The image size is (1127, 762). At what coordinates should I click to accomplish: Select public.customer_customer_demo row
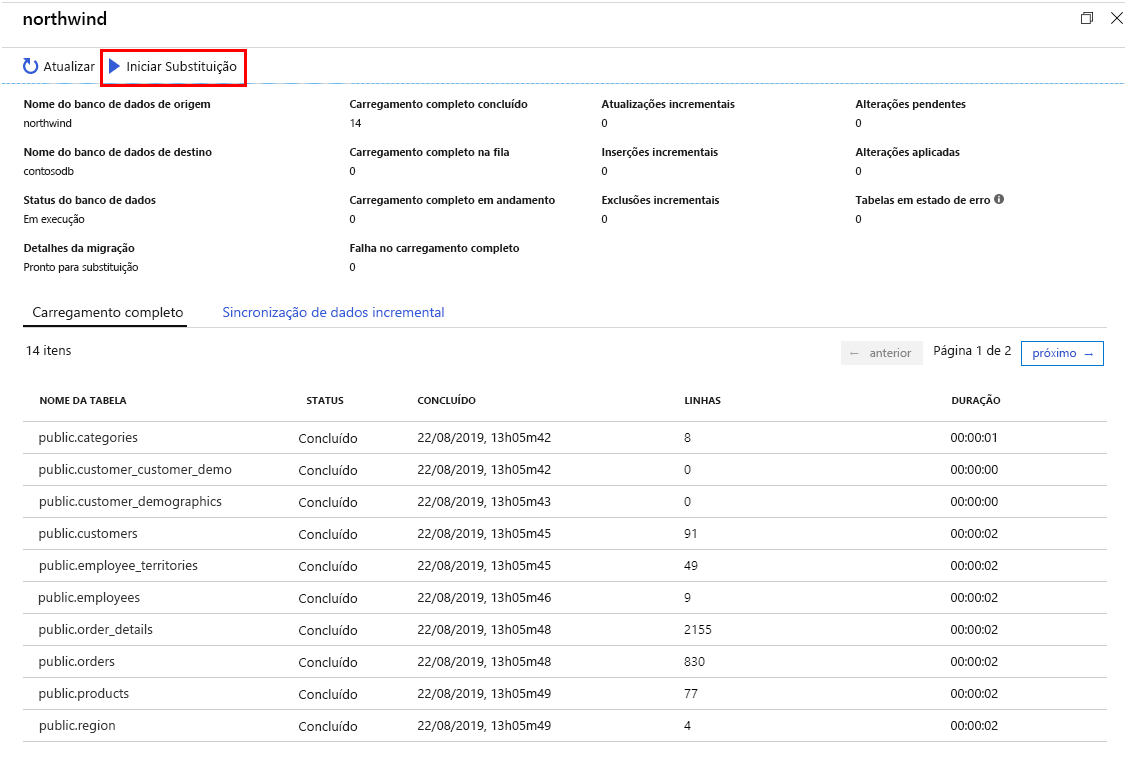(x=565, y=469)
